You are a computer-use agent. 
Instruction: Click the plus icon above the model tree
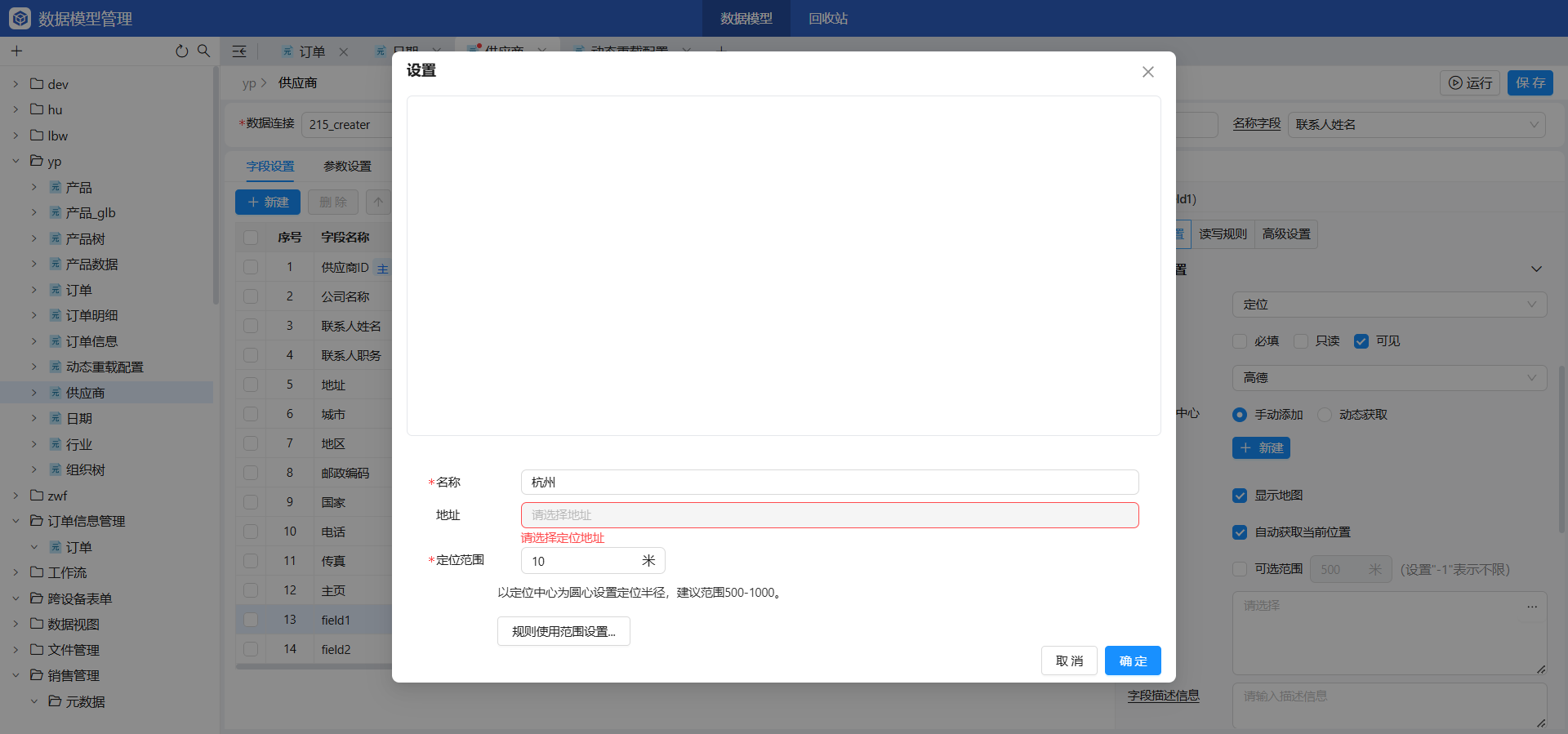tap(16, 51)
